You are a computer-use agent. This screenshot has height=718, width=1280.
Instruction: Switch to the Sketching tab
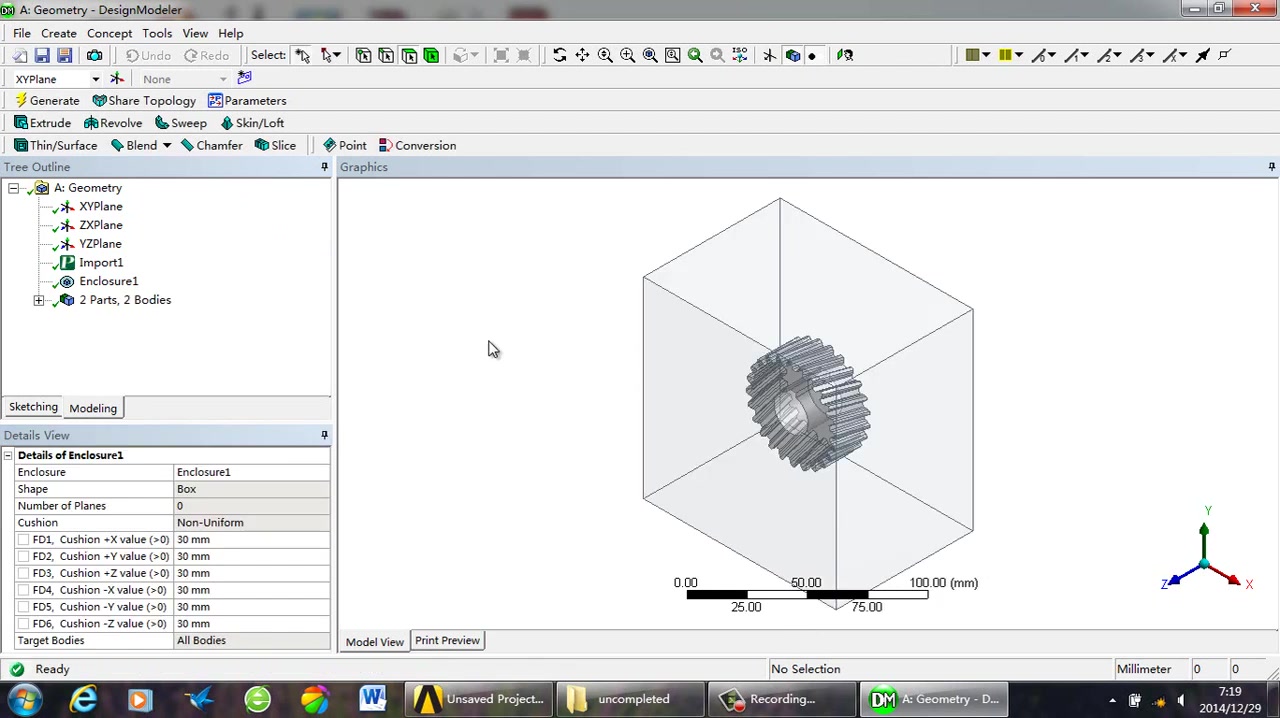pyautogui.click(x=33, y=407)
